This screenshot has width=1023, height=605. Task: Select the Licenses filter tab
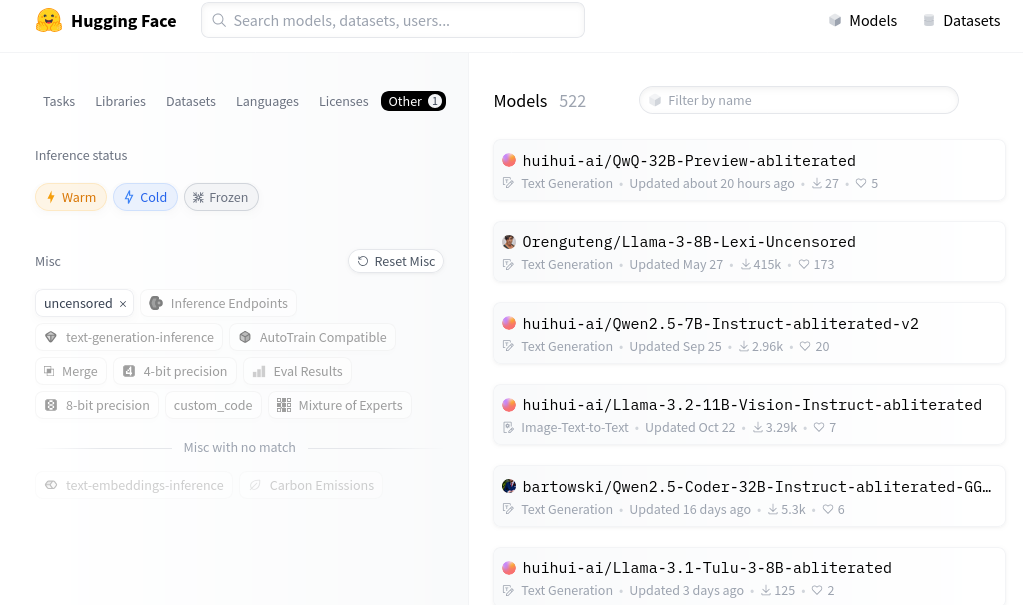tap(343, 101)
